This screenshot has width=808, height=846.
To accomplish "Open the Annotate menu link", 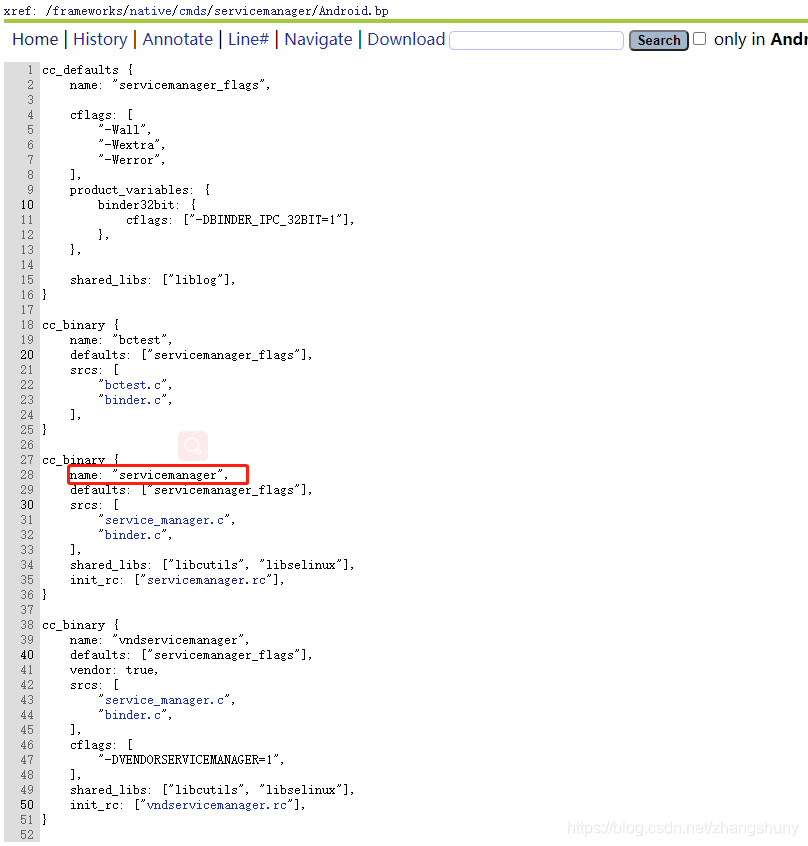I will click(x=177, y=39).
